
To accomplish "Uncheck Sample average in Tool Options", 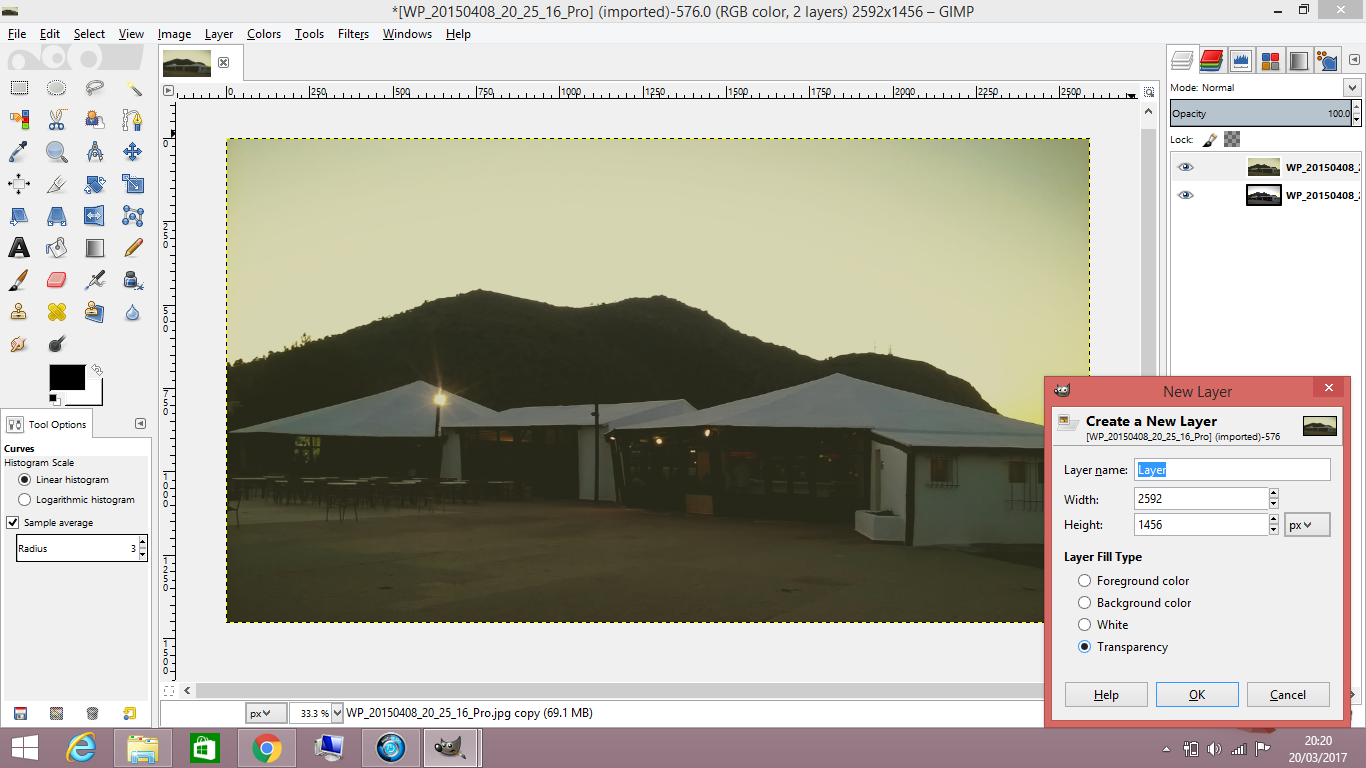I will 12,521.
